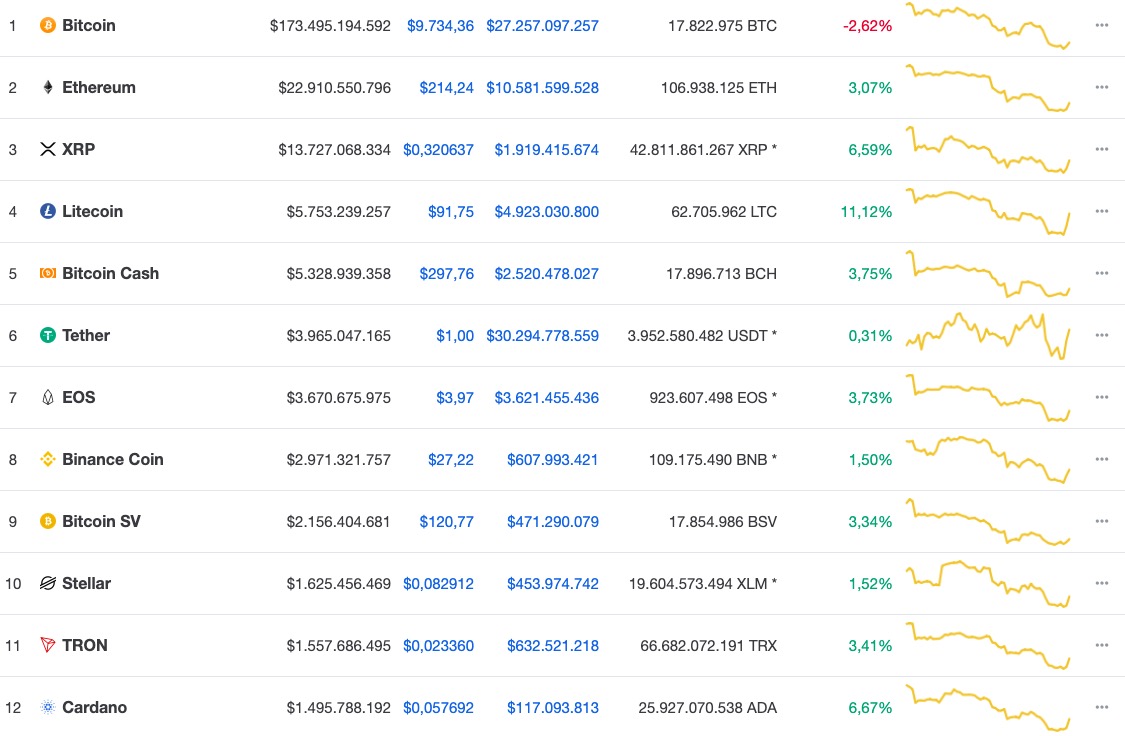Screen dimensions: 1125x736
Task: Select EOS market cap $3.670.675.975
Action: 339,397
